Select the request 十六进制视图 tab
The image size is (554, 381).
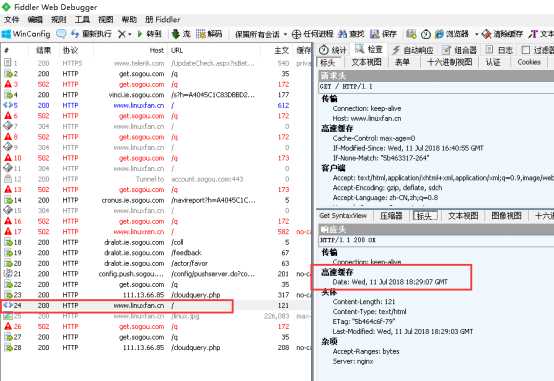449,62
